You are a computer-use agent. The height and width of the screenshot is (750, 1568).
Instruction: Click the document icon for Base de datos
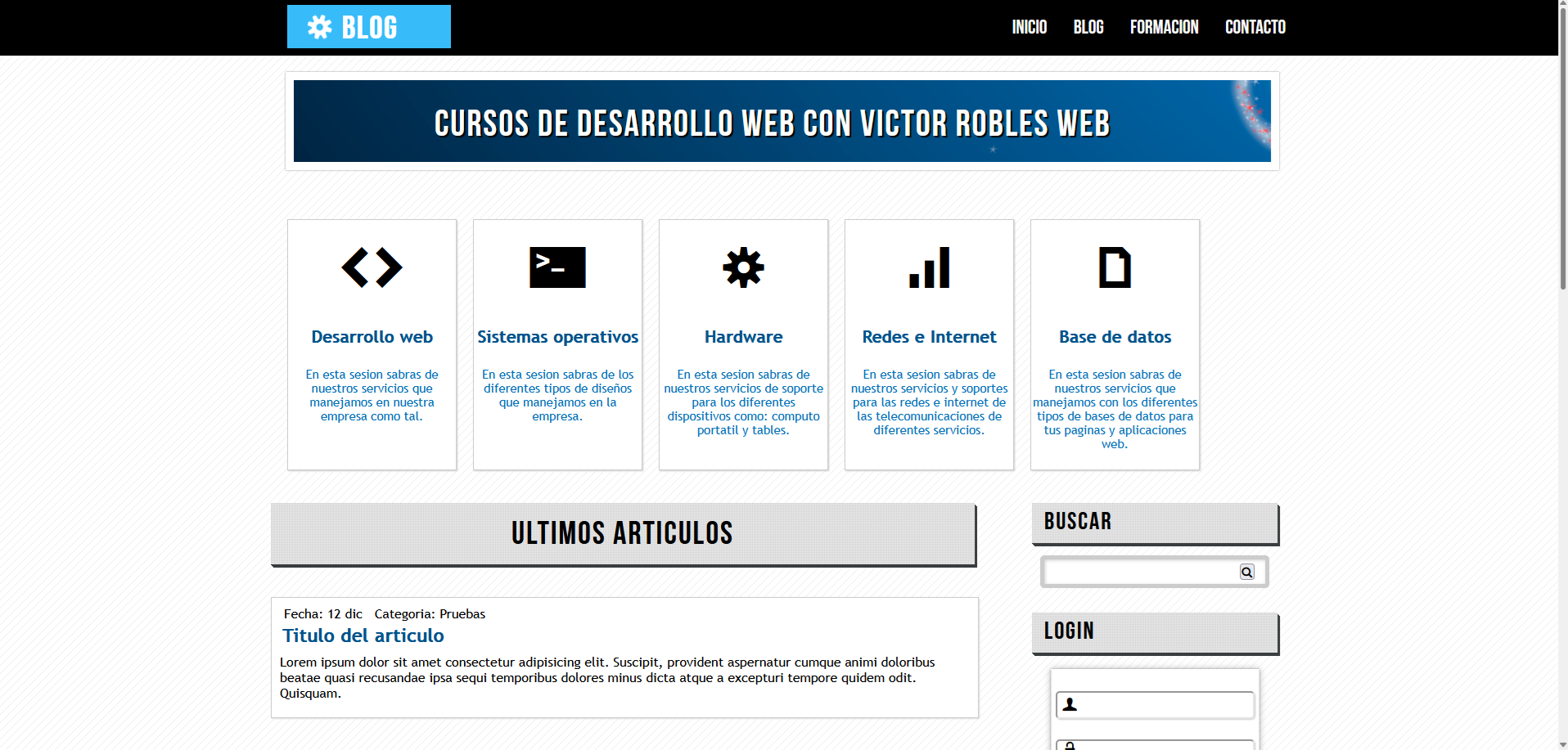(1115, 267)
